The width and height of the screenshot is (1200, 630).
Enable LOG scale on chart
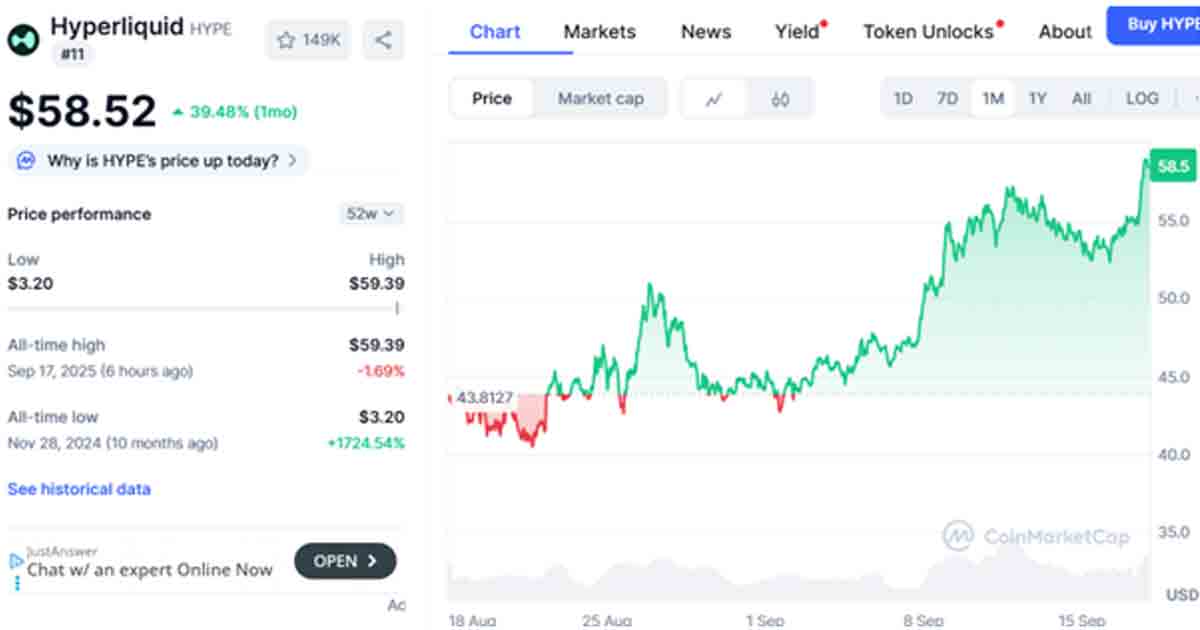tap(1142, 99)
